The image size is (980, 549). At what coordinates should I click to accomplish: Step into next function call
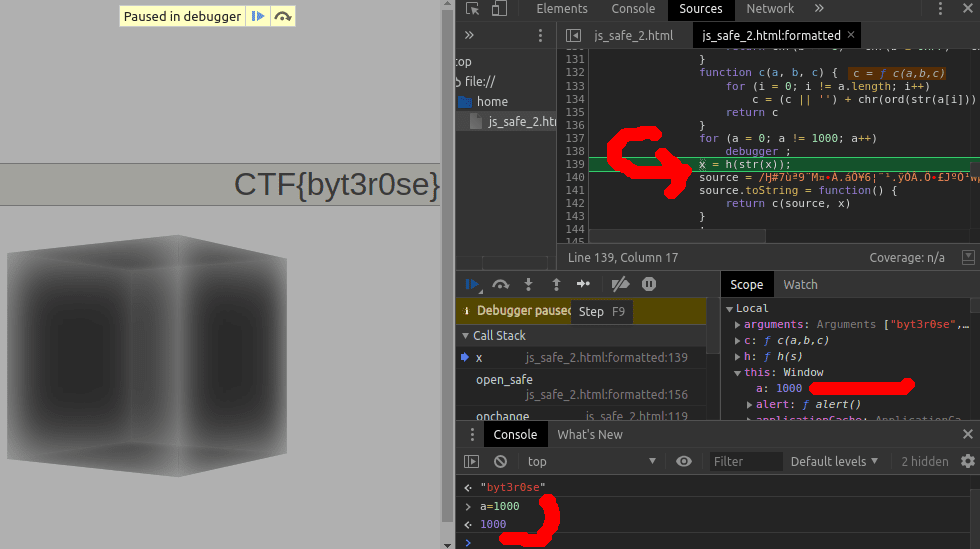(529, 285)
